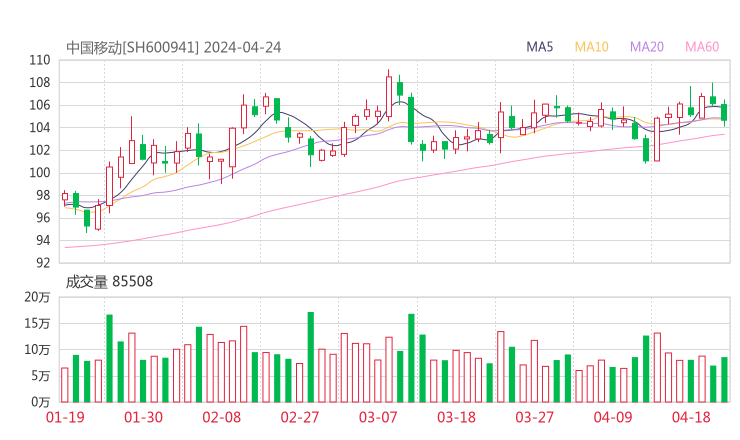The width and height of the screenshot is (740, 440).
Task: Click the 98 price axis label
Action: [x=43, y=195]
